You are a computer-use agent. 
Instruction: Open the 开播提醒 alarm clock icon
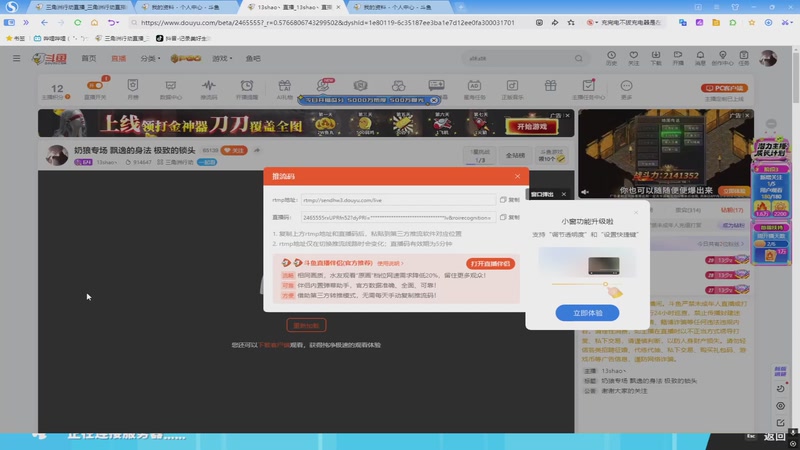click(x=247, y=89)
